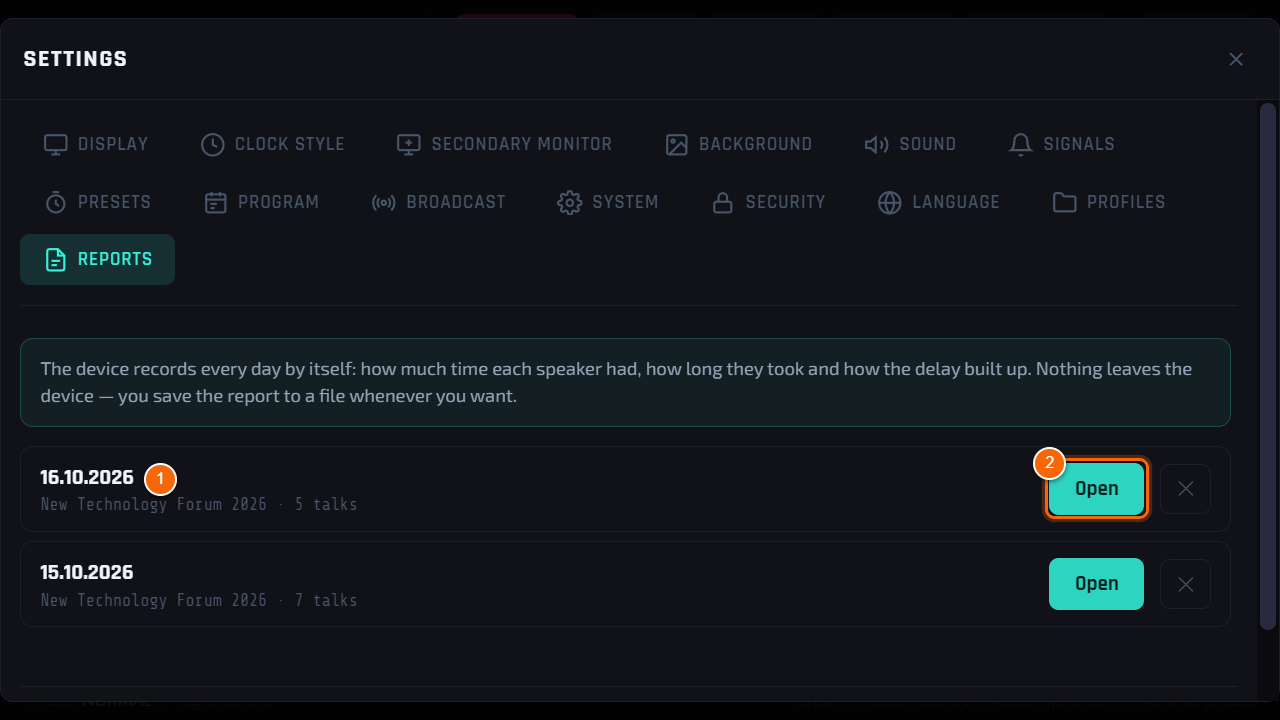Switch to the Sound tab

tap(910, 144)
